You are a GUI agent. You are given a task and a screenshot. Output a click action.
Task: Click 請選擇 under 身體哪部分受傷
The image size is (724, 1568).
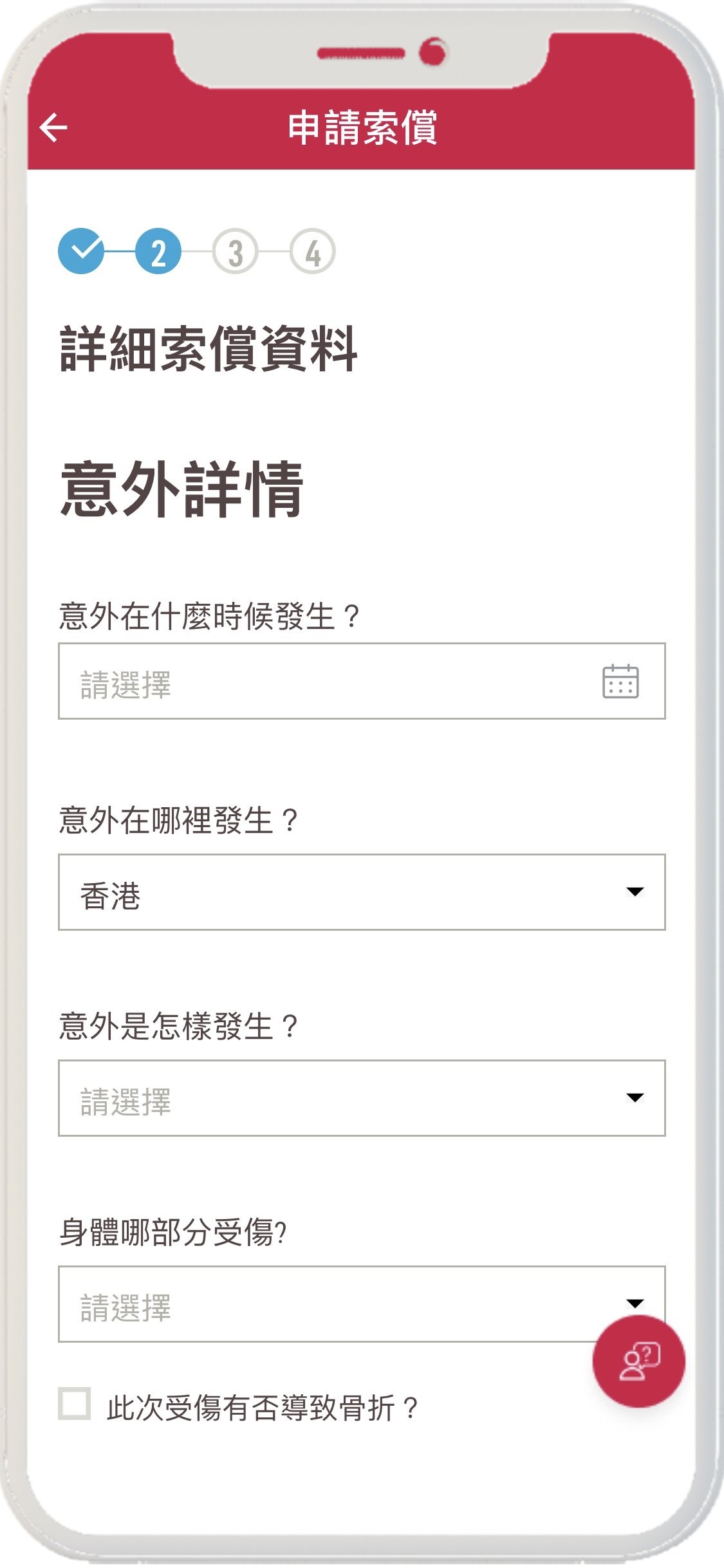(125, 1307)
